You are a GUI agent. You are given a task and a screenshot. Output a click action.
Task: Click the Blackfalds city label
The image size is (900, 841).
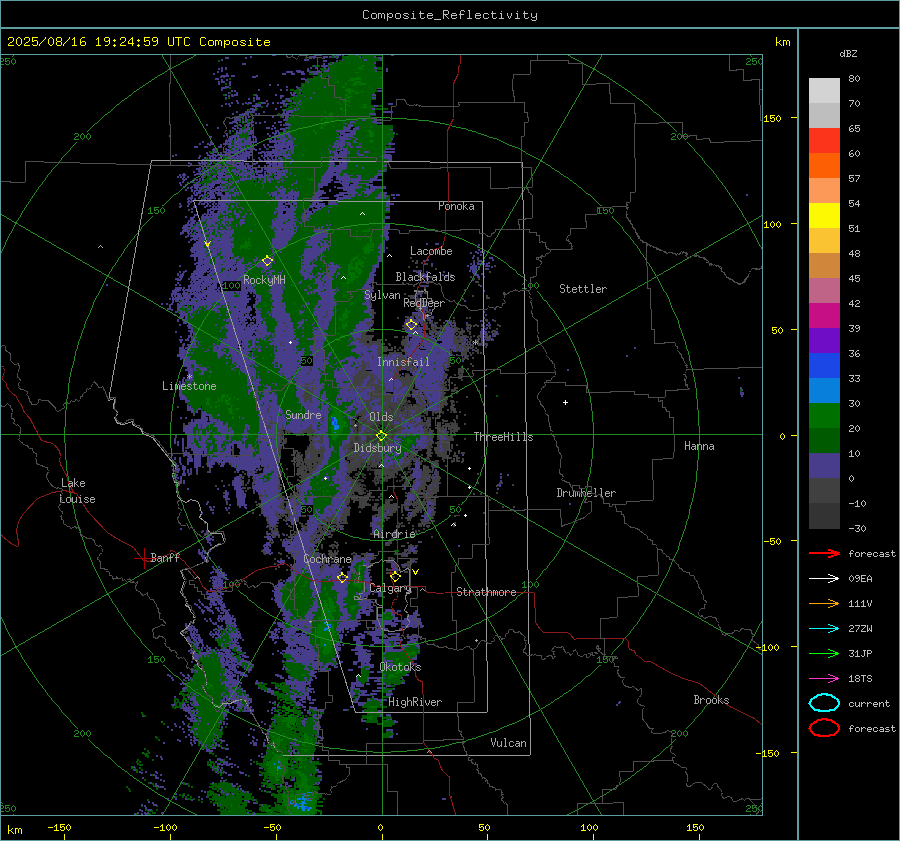(x=425, y=277)
